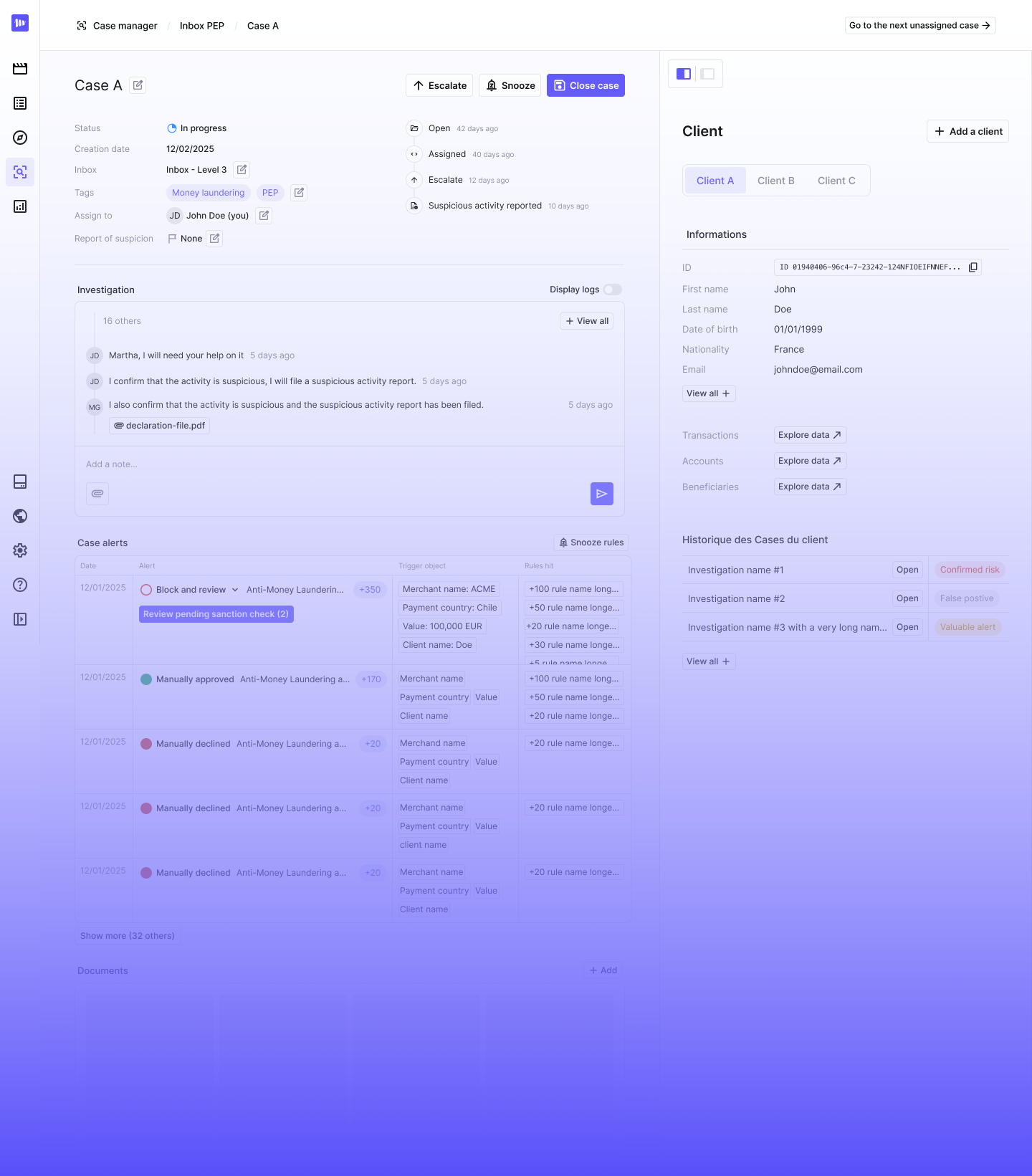Explore data for Transactions
Screen dimensions: 1032x1176
811,435
